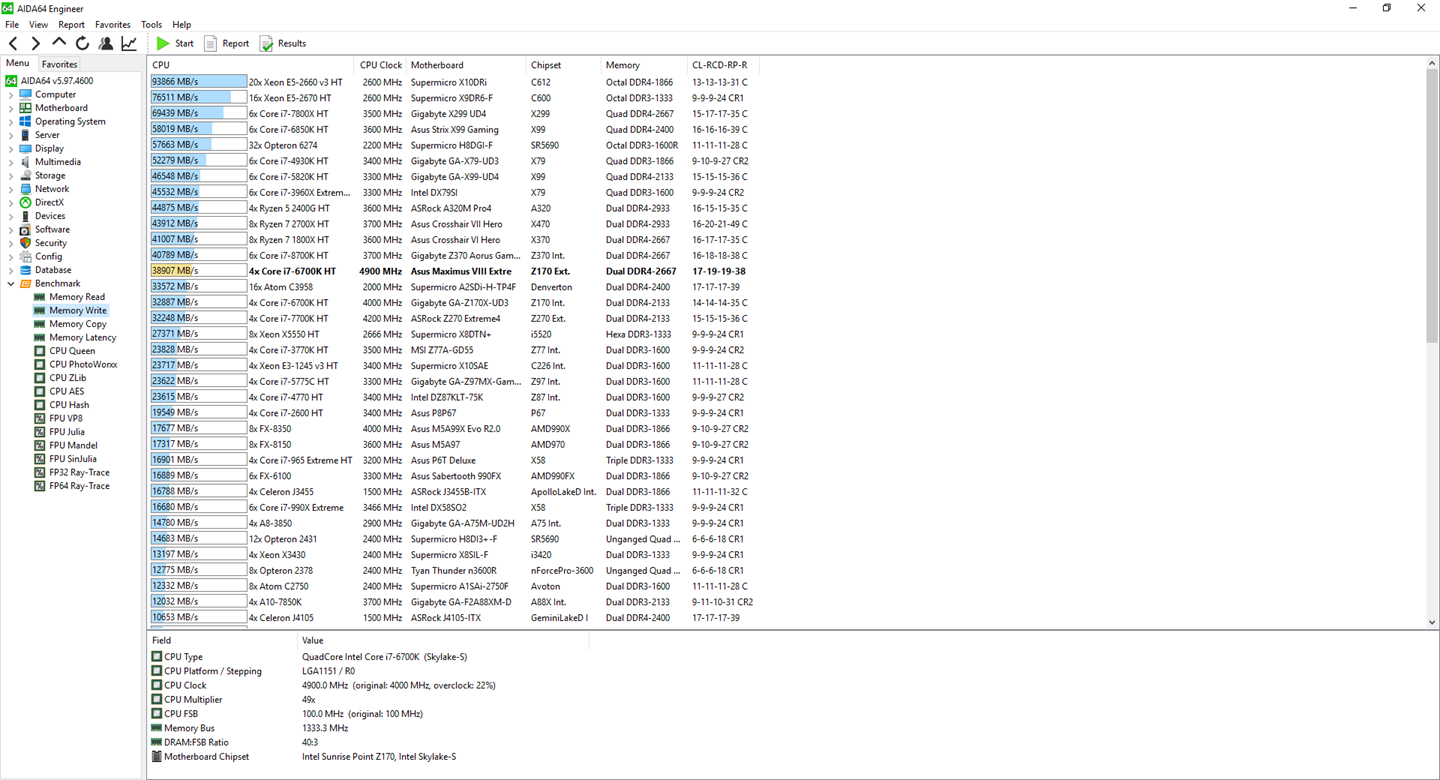Image resolution: width=1440 pixels, height=780 pixels.
Task: Expand the Network tree node
Action: click(x=11, y=189)
